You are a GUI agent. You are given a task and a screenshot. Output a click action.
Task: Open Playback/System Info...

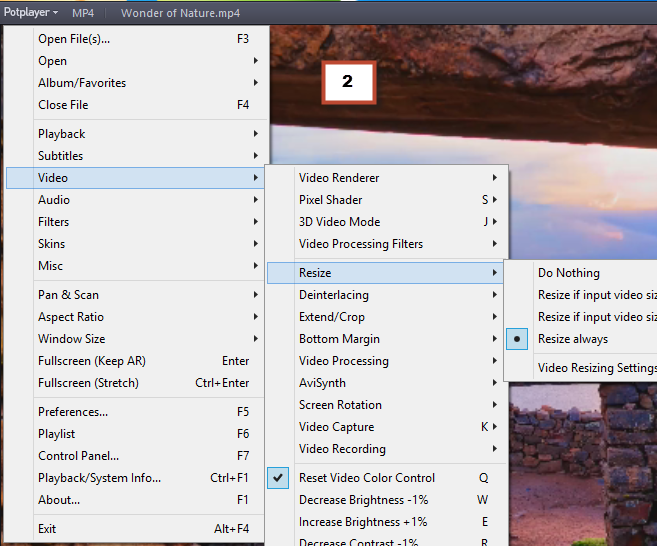point(135,478)
